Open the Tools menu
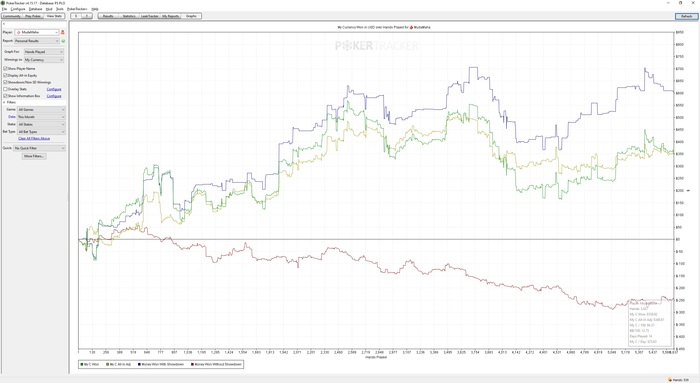The height and width of the screenshot is (383, 700). [60, 9]
